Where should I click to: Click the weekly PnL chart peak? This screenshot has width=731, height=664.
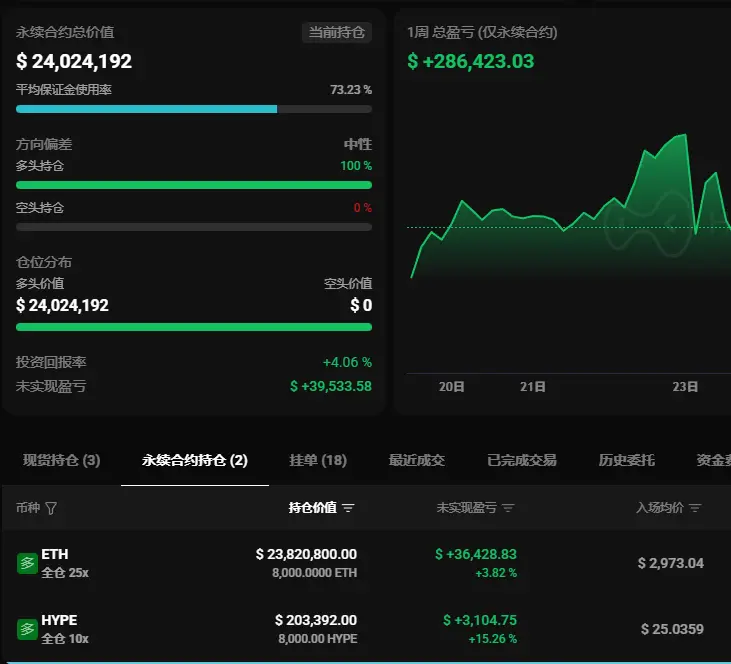pos(685,135)
